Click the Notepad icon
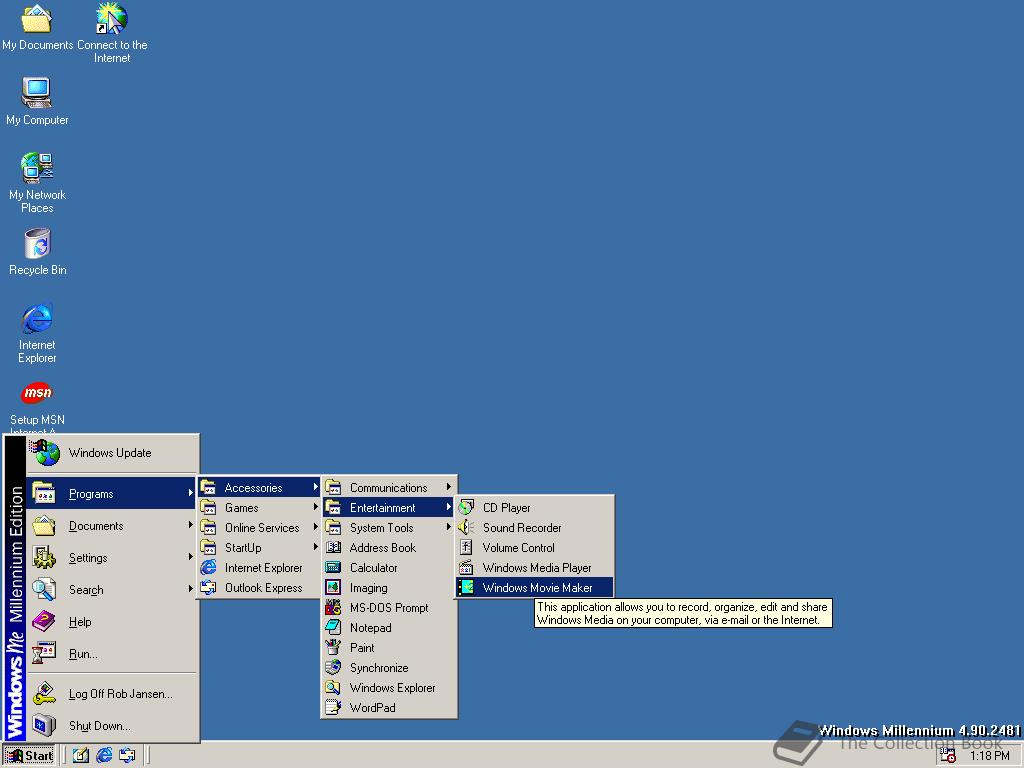The height and width of the screenshot is (768, 1024). [x=333, y=628]
